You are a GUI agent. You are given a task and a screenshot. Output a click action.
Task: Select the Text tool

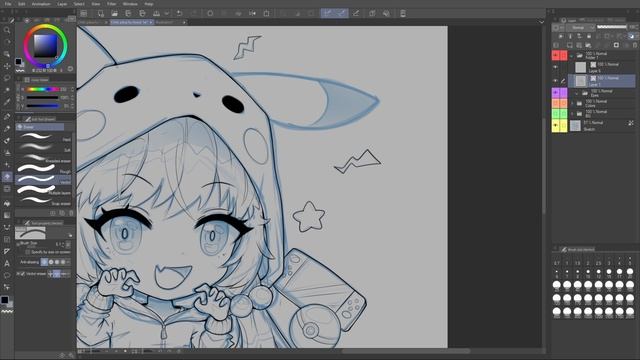coord(7,264)
